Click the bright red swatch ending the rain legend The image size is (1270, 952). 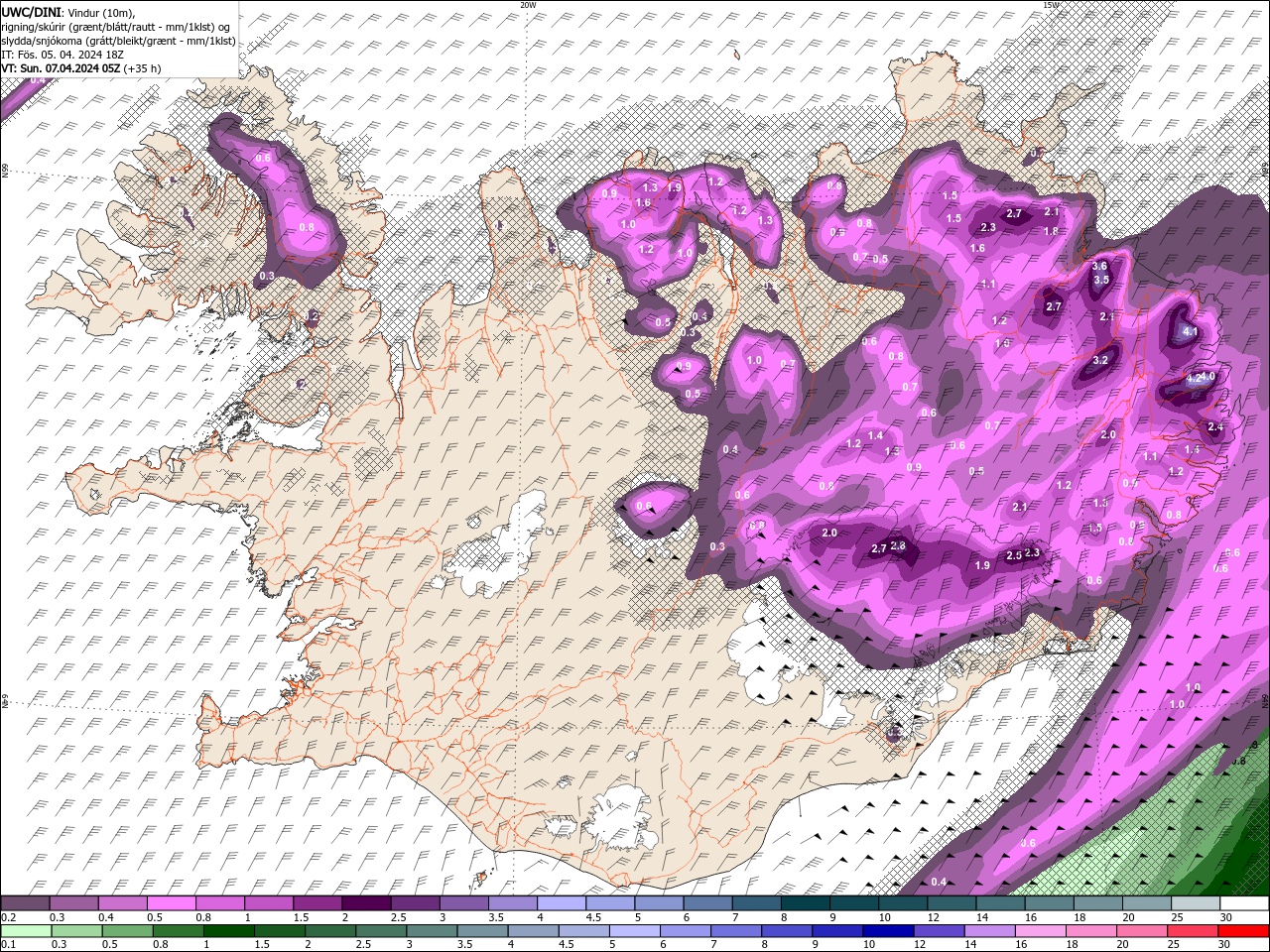tap(1242, 931)
